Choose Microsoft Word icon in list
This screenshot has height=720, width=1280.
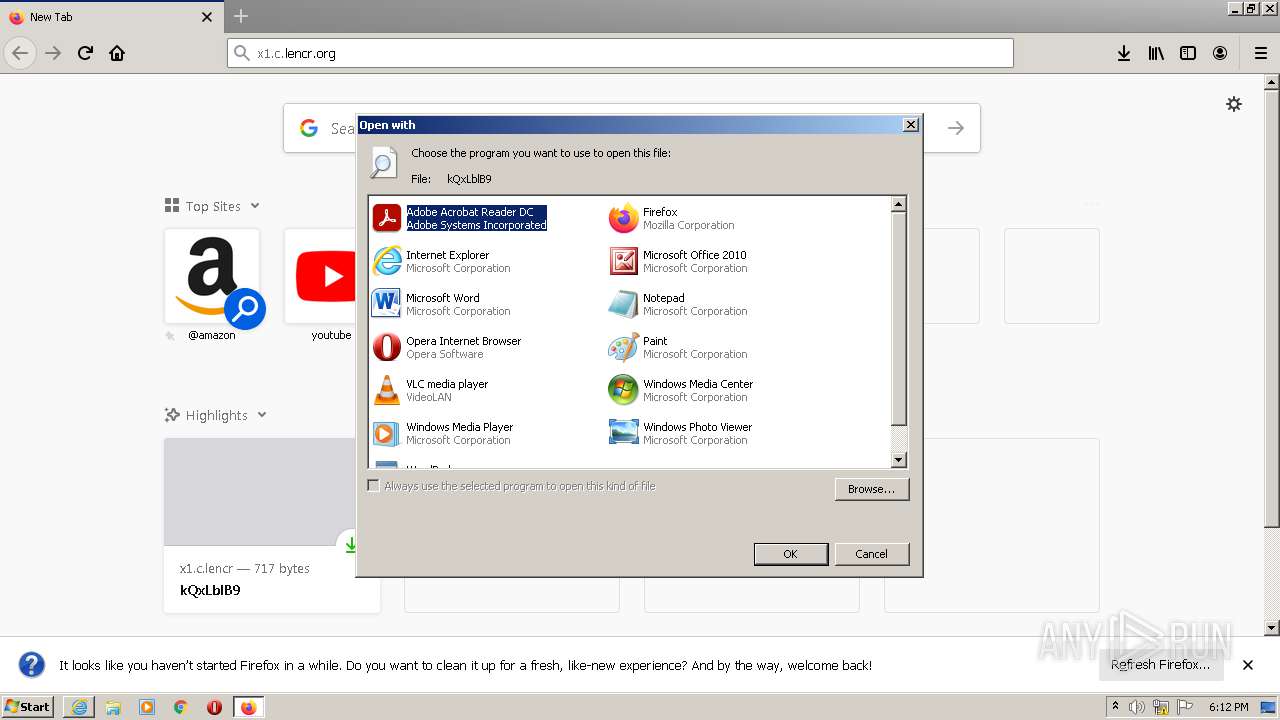pos(387,304)
